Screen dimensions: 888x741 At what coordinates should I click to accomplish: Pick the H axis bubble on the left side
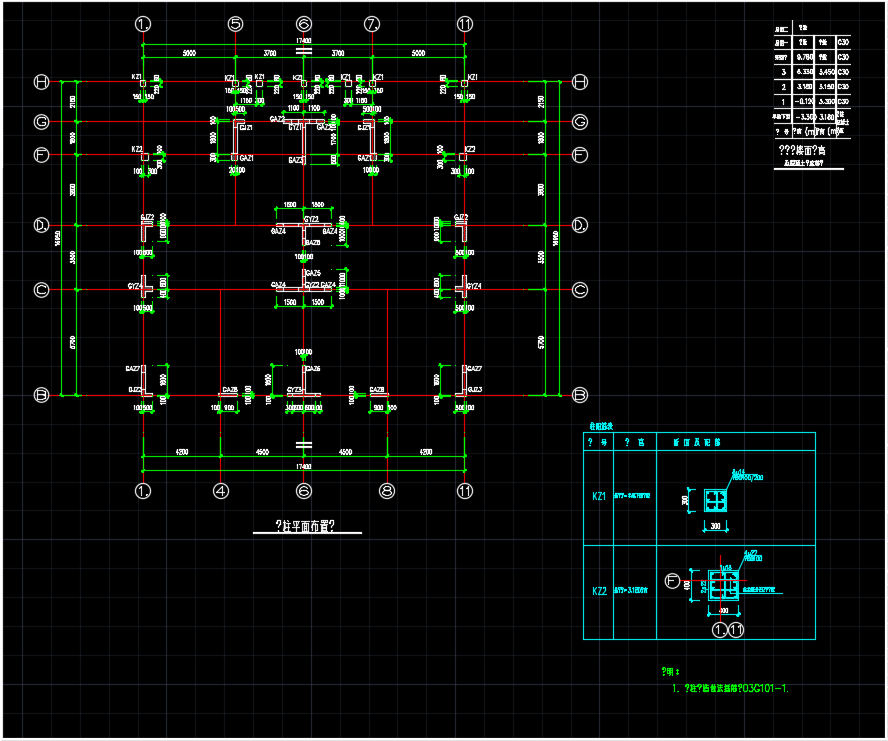[x=41, y=82]
